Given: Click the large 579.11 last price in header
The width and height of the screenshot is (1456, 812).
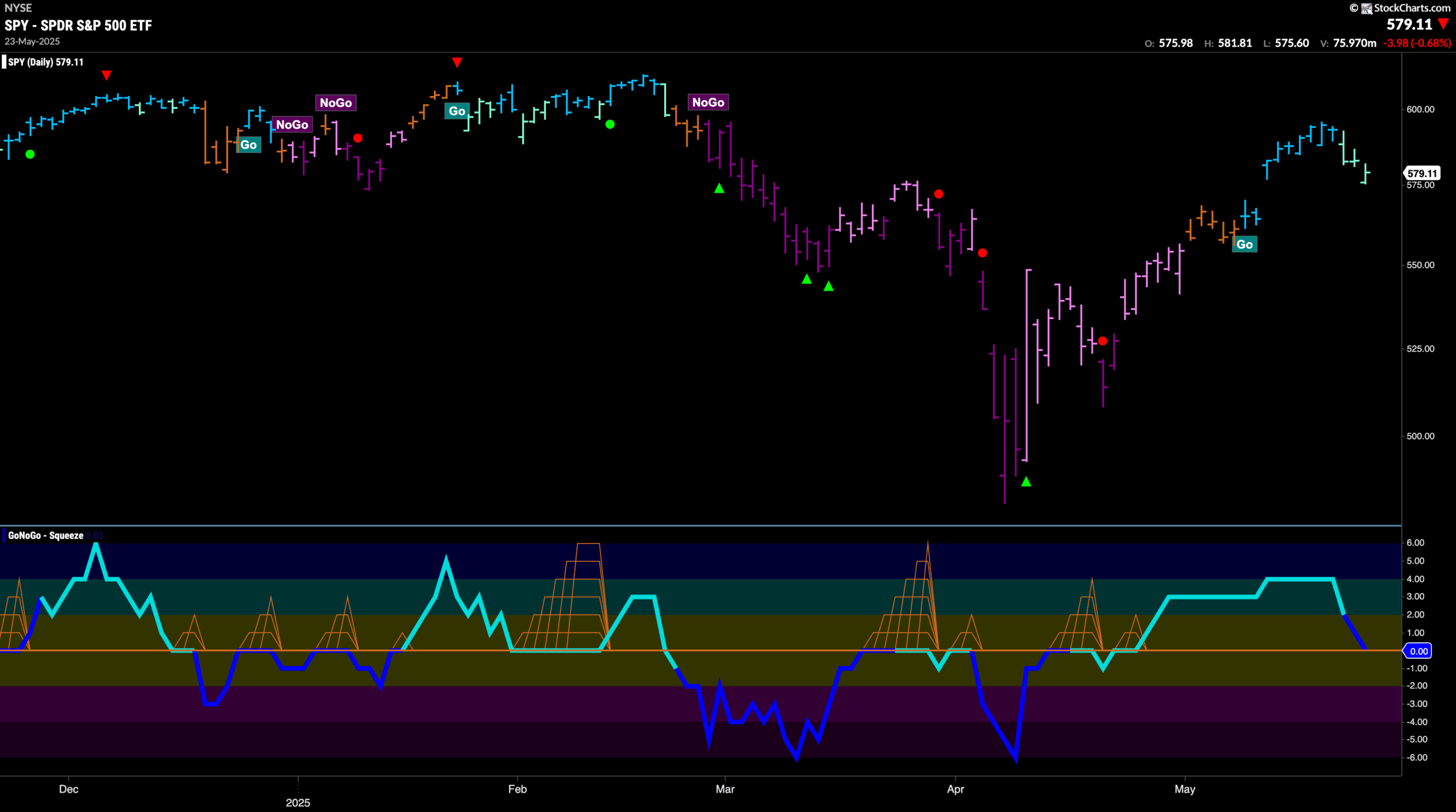Looking at the screenshot, I should click(x=1409, y=24).
